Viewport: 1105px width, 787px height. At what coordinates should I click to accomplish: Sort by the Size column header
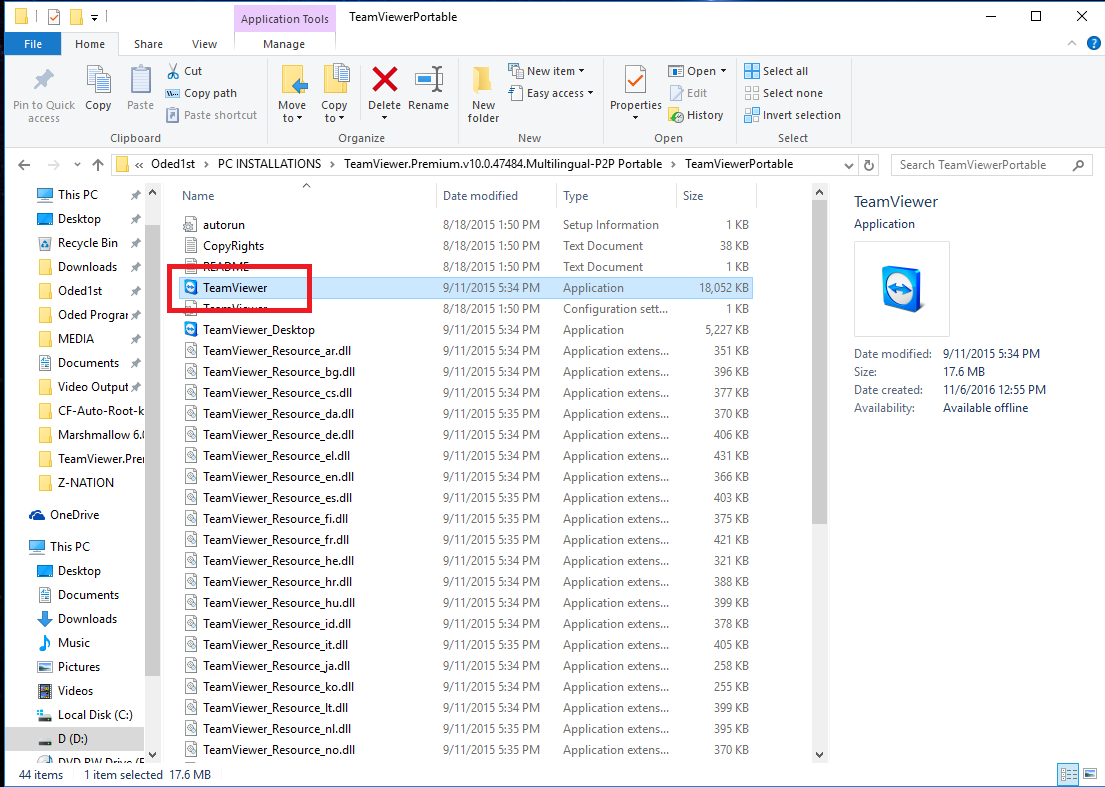pyautogui.click(x=693, y=196)
